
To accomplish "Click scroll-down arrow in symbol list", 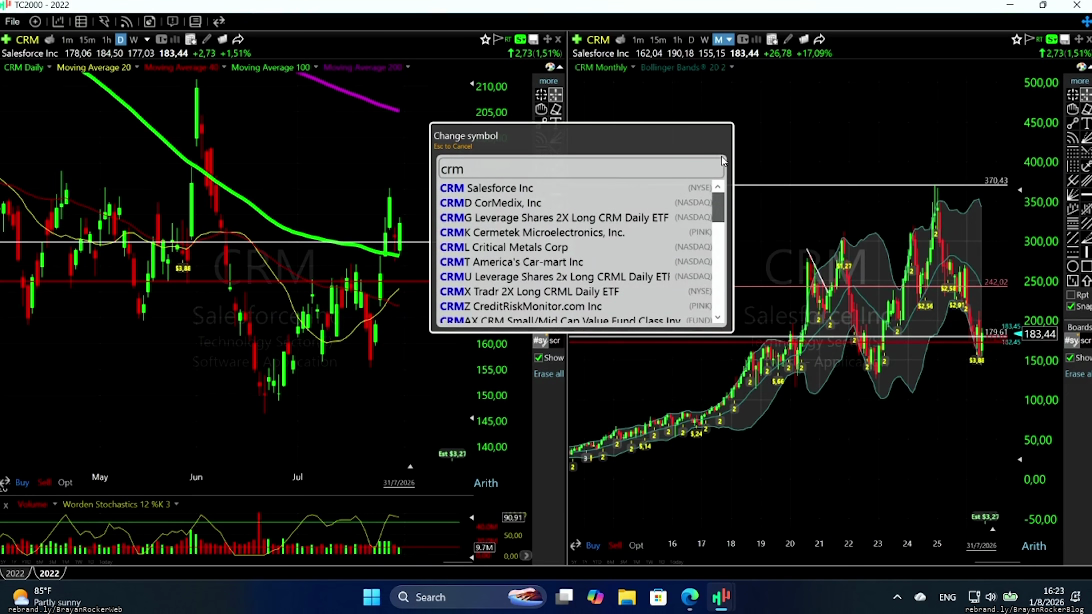I will pos(718,317).
